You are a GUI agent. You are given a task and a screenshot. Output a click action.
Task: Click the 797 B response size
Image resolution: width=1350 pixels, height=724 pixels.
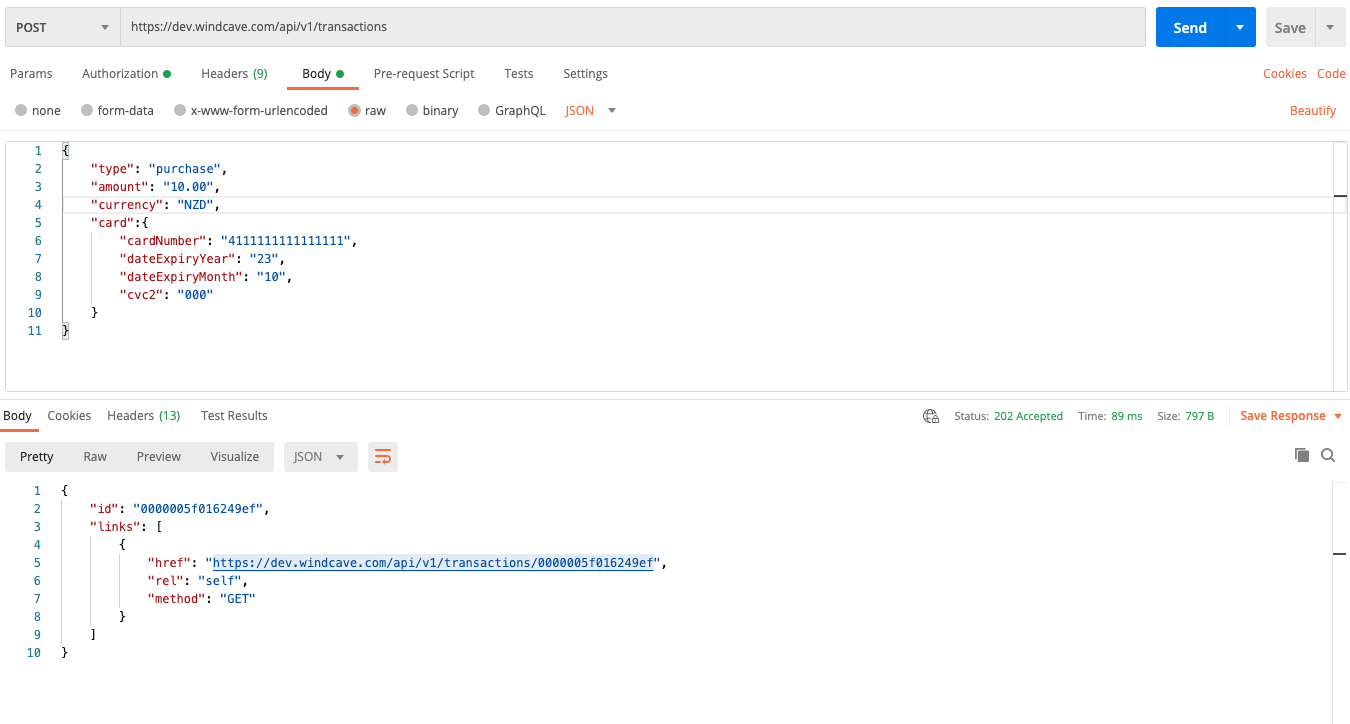[x=1200, y=416]
